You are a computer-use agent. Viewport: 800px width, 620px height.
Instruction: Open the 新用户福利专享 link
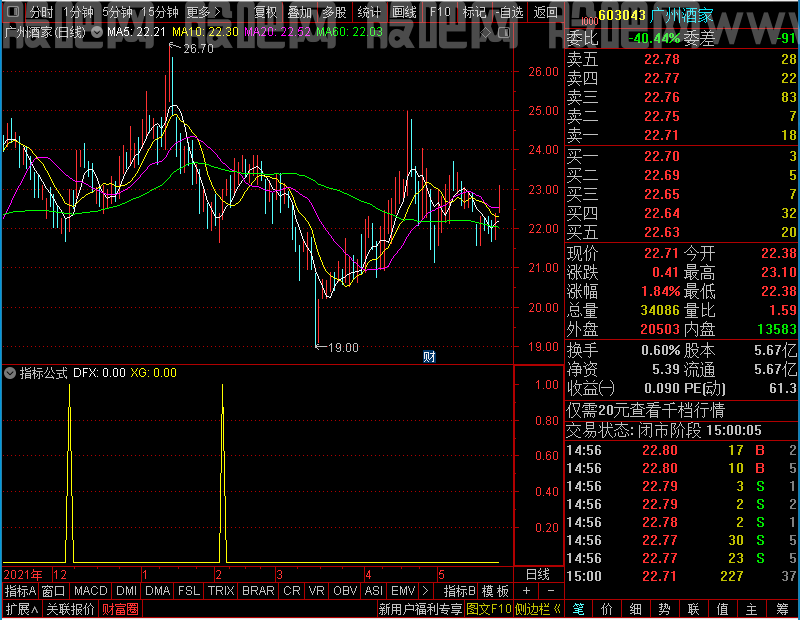coord(420,609)
